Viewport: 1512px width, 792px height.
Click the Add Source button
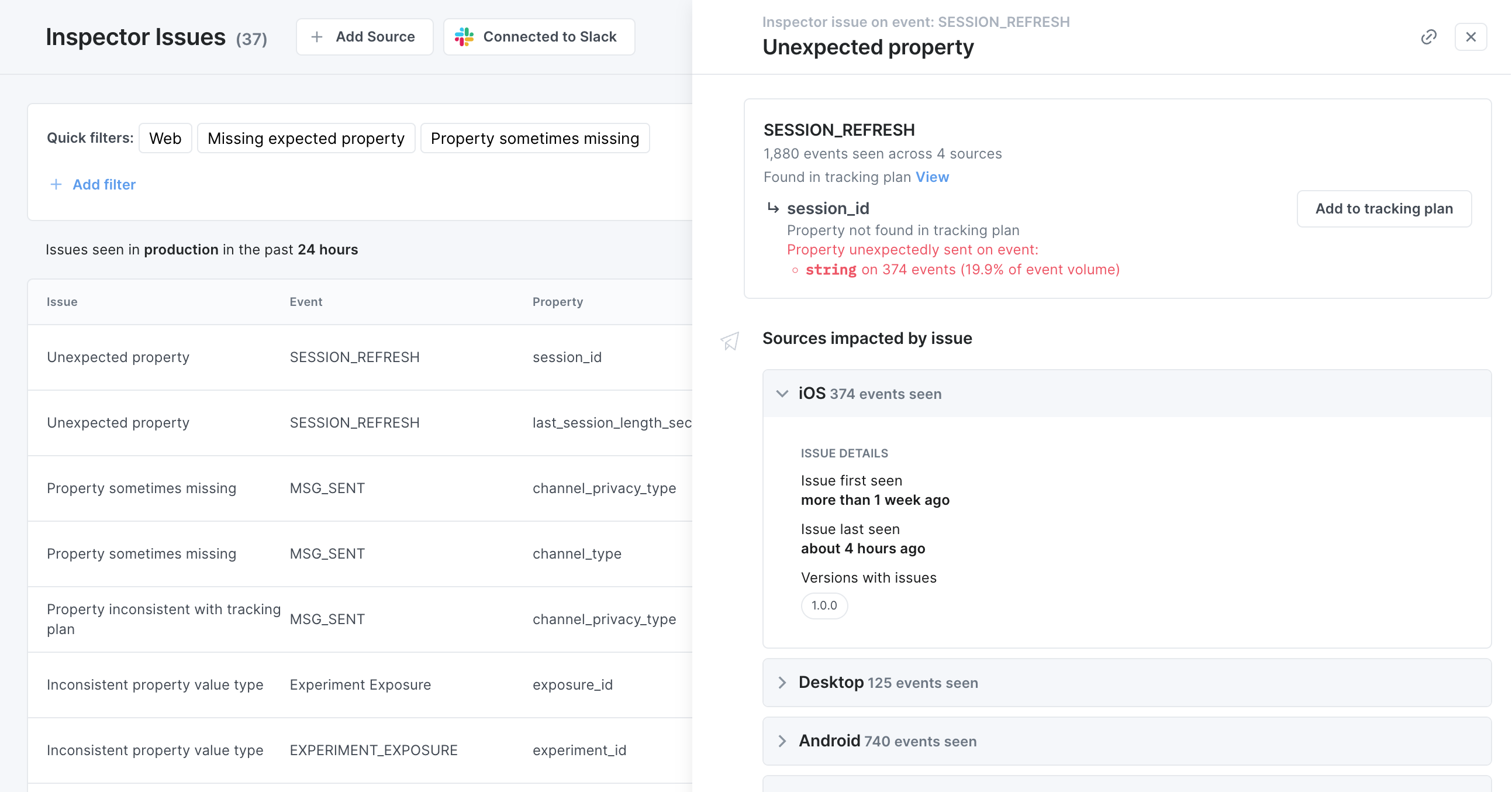(364, 36)
